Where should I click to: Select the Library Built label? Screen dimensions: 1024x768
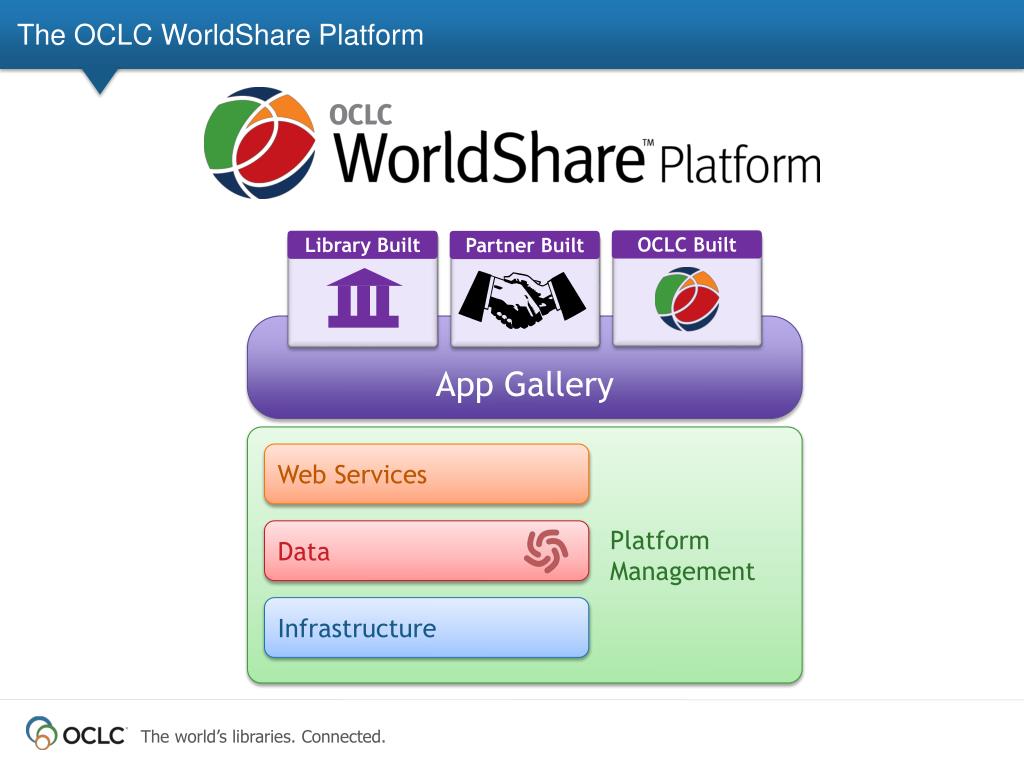click(362, 245)
